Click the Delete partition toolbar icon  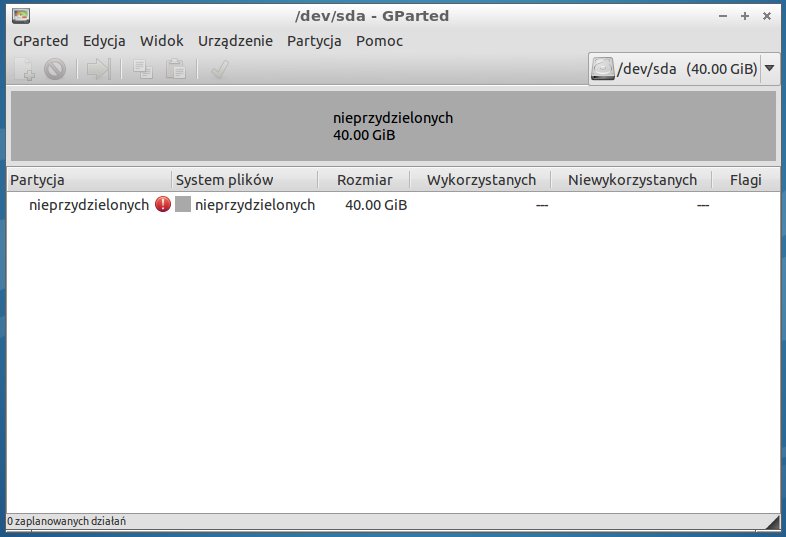(55, 69)
